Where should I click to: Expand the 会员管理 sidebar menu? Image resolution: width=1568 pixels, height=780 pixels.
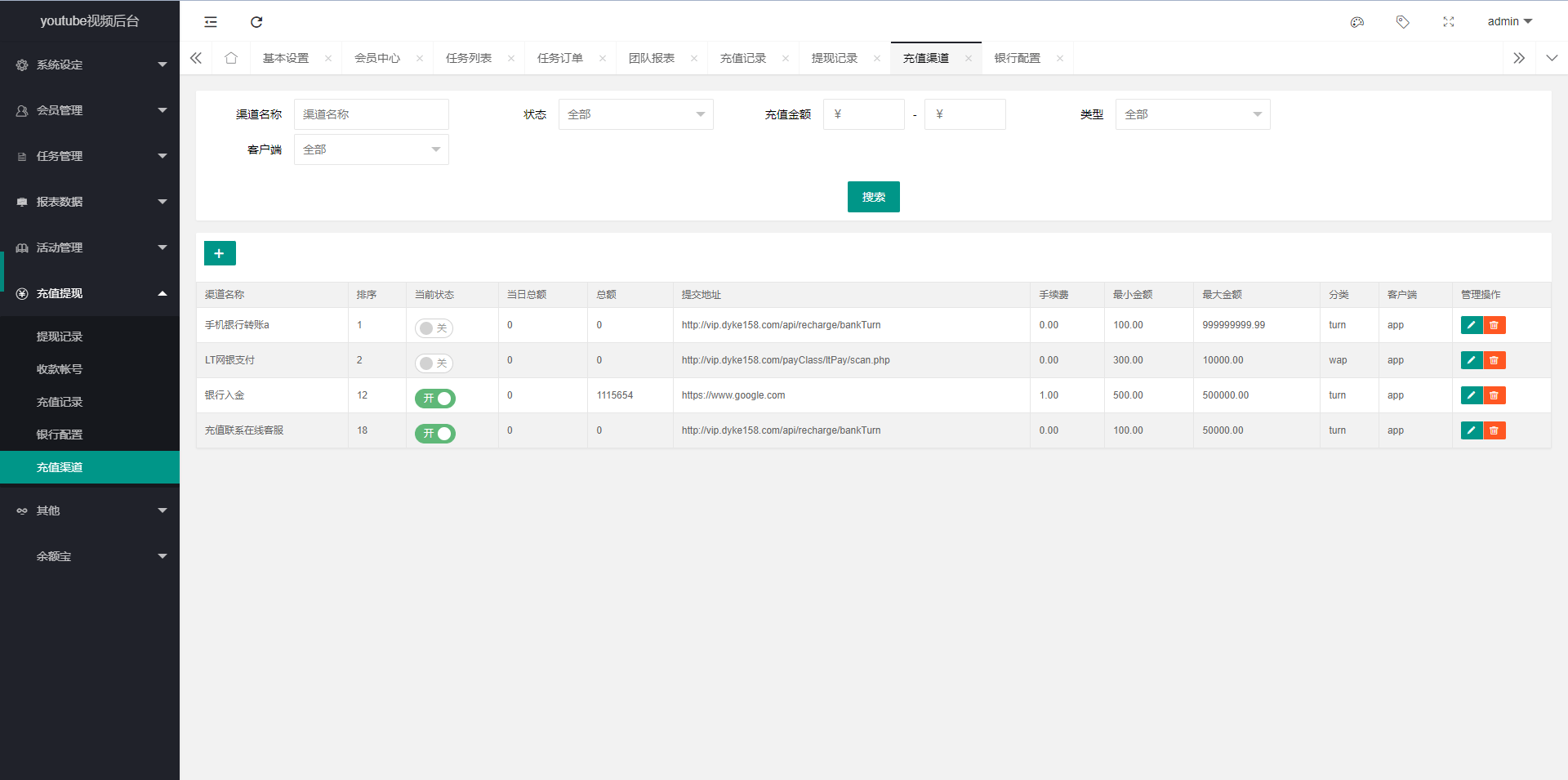pos(90,110)
